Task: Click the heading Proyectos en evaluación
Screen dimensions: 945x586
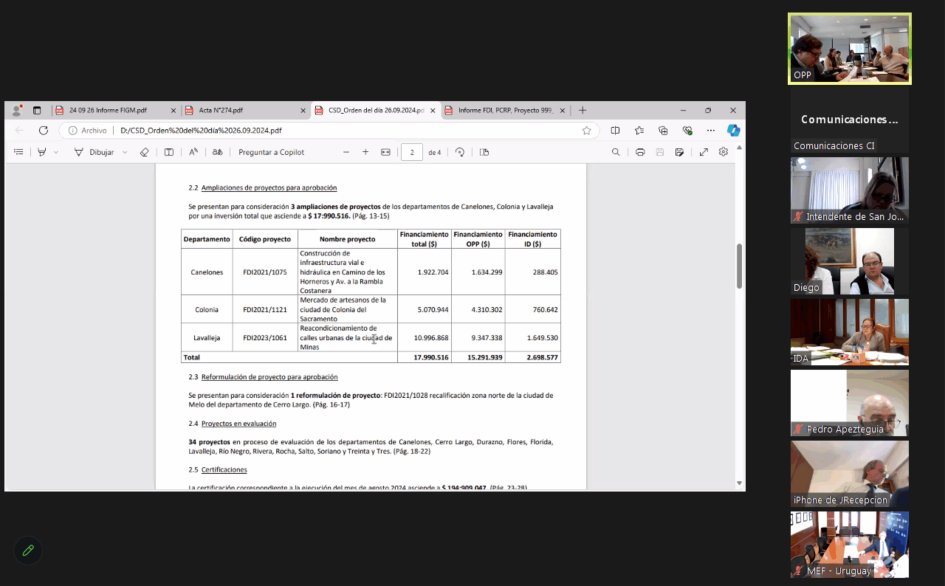Action: pos(239,424)
